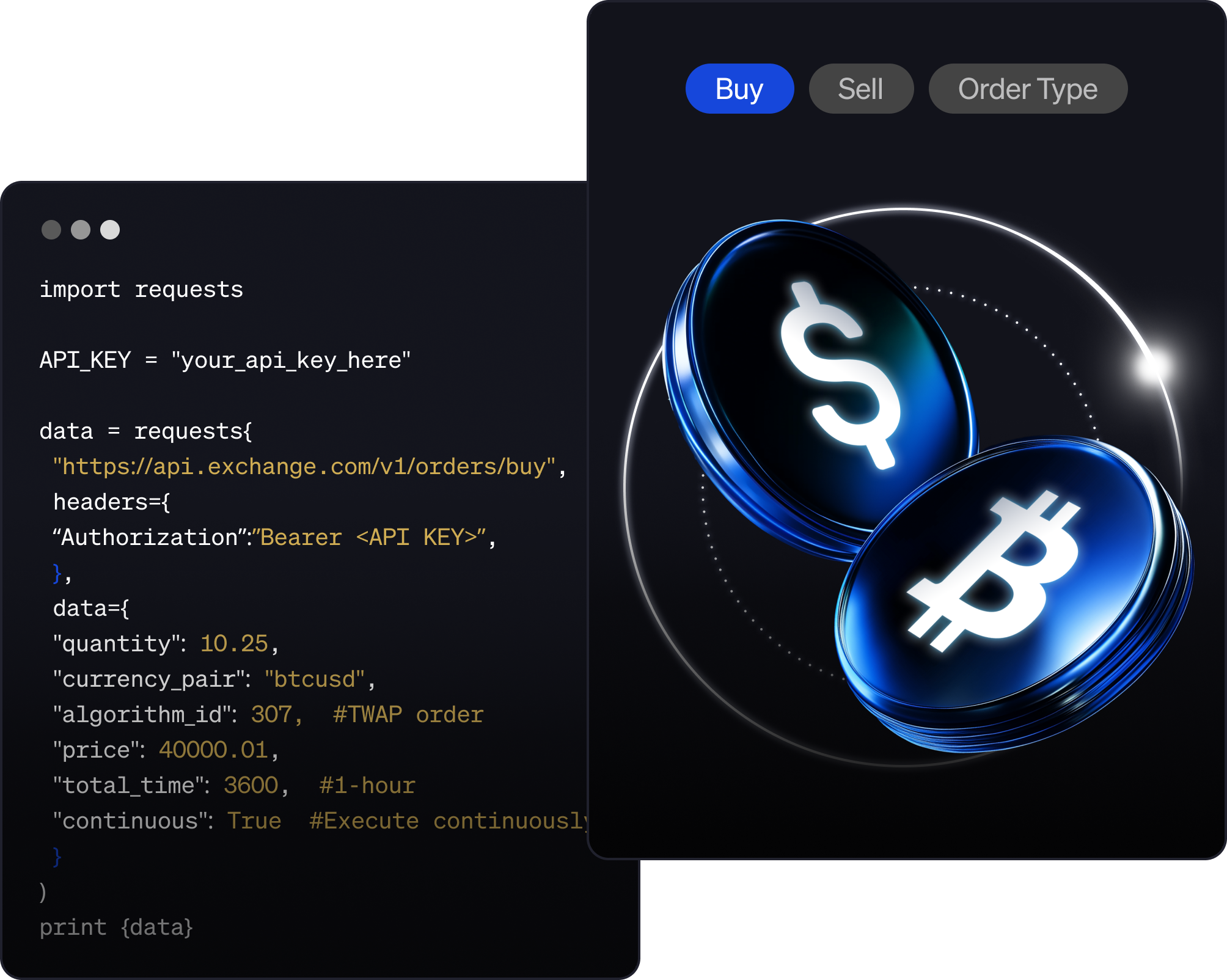Click the medium gray second window dot
This screenshot has height=980, width=1227.
[x=81, y=230]
